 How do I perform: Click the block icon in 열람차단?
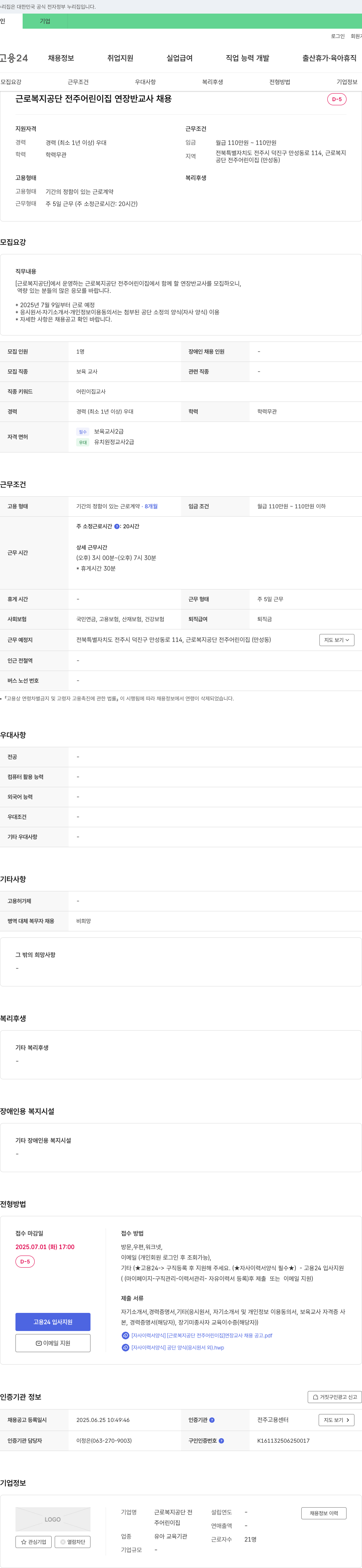point(63,1542)
